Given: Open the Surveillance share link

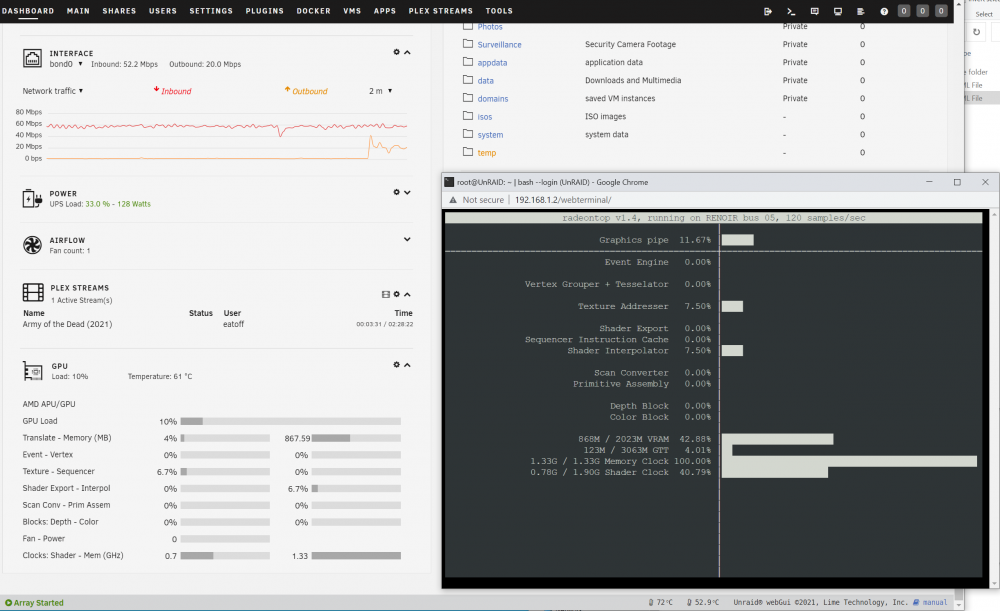Looking at the screenshot, I should [x=499, y=45].
